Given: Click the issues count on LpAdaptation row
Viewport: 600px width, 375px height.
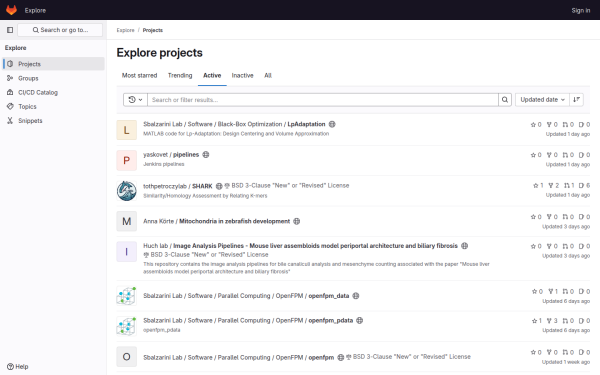Looking at the screenshot, I should click(x=584, y=124).
